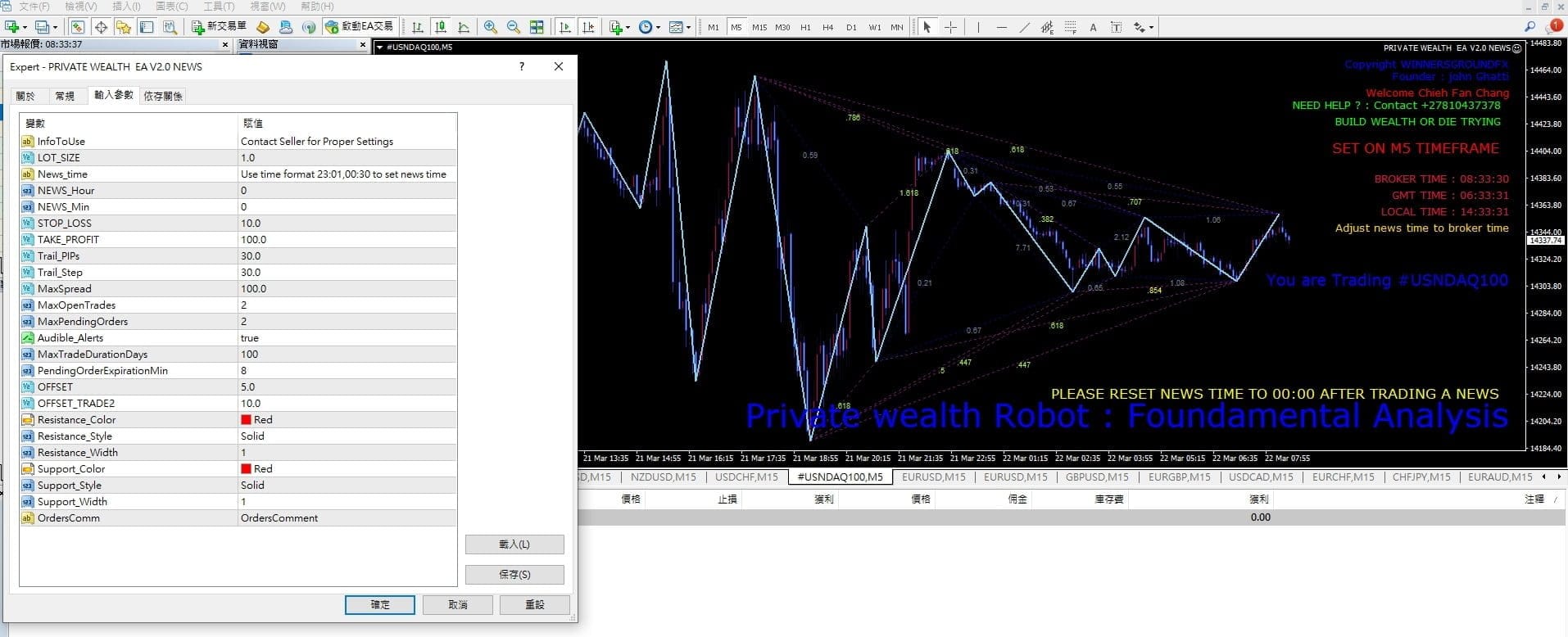Click the Resistance_Color red swatch
Screen dimensions: 1568x637
pos(246,419)
